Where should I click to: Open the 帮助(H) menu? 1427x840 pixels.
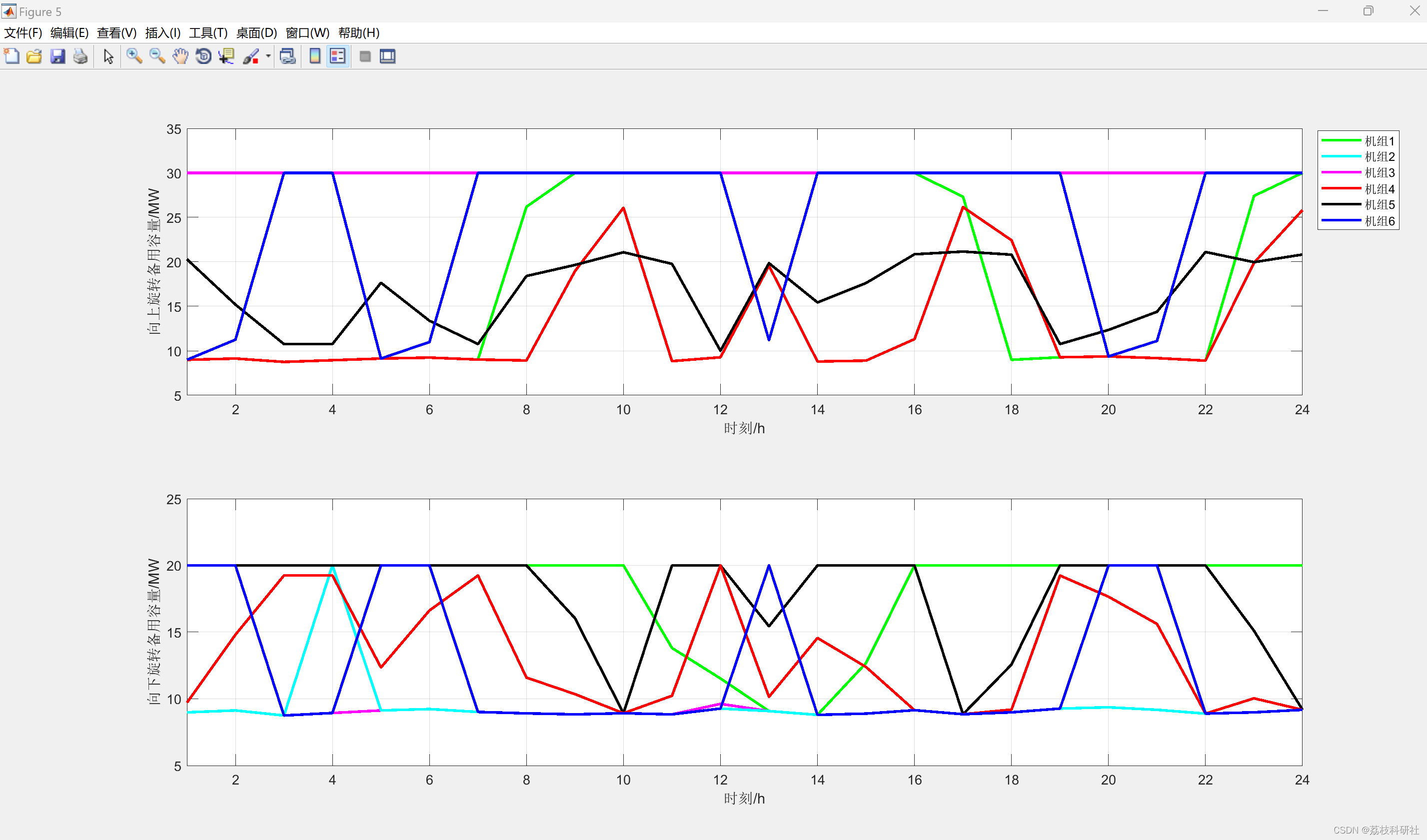coord(358,33)
